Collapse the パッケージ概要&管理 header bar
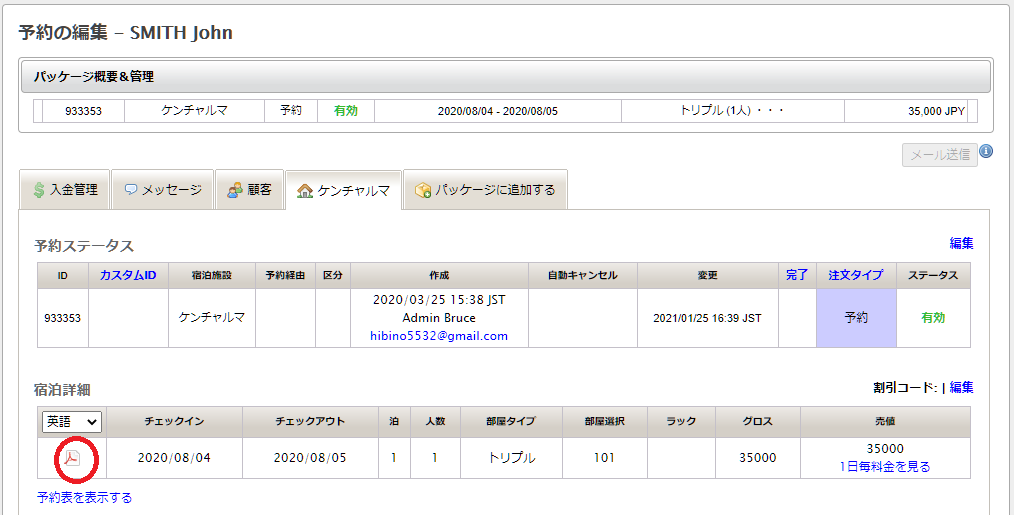1014x515 pixels. point(505,76)
